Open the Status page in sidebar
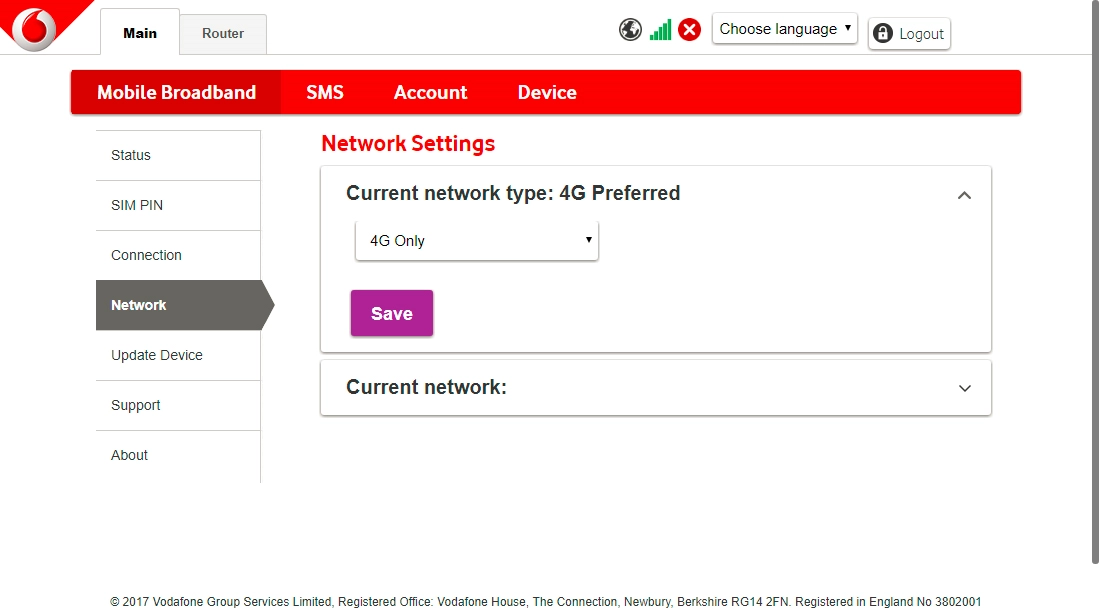Image resolution: width=1099 pixels, height=608 pixels. 131,155
